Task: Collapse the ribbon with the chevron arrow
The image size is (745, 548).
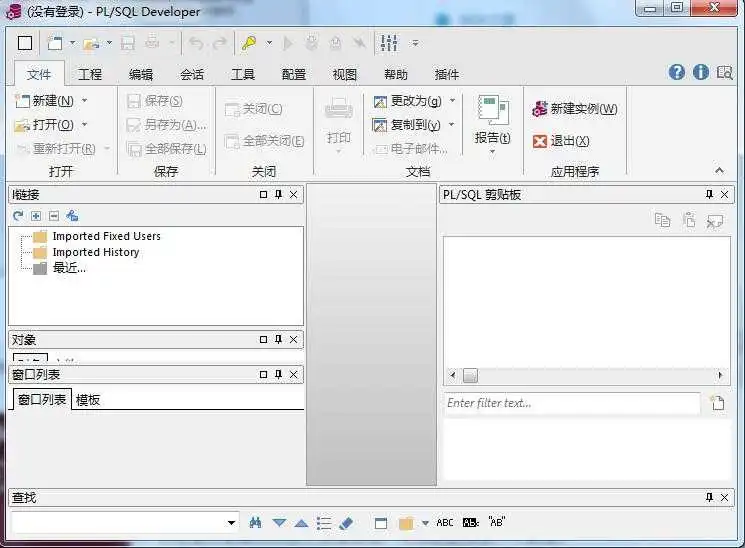Action: coord(719,170)
